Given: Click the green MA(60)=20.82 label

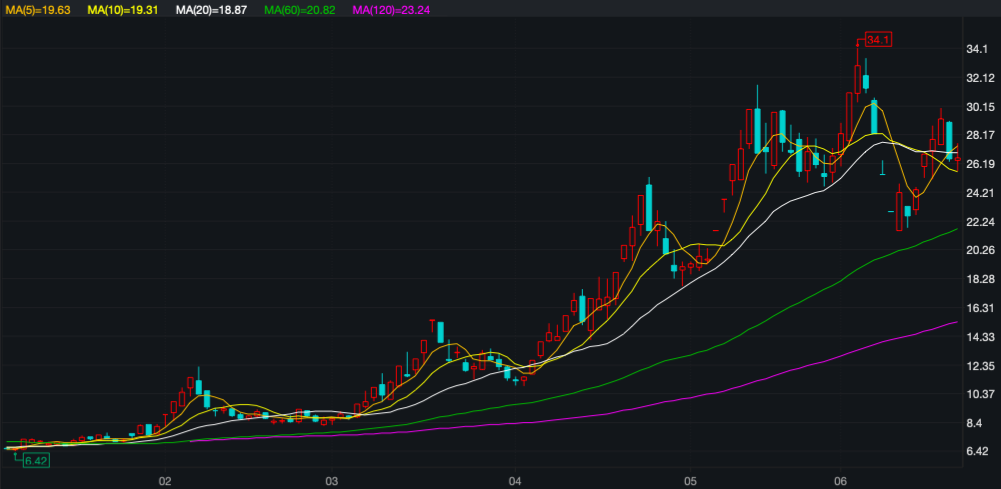Looking at the screenshot, I should [x=298, y=9].
